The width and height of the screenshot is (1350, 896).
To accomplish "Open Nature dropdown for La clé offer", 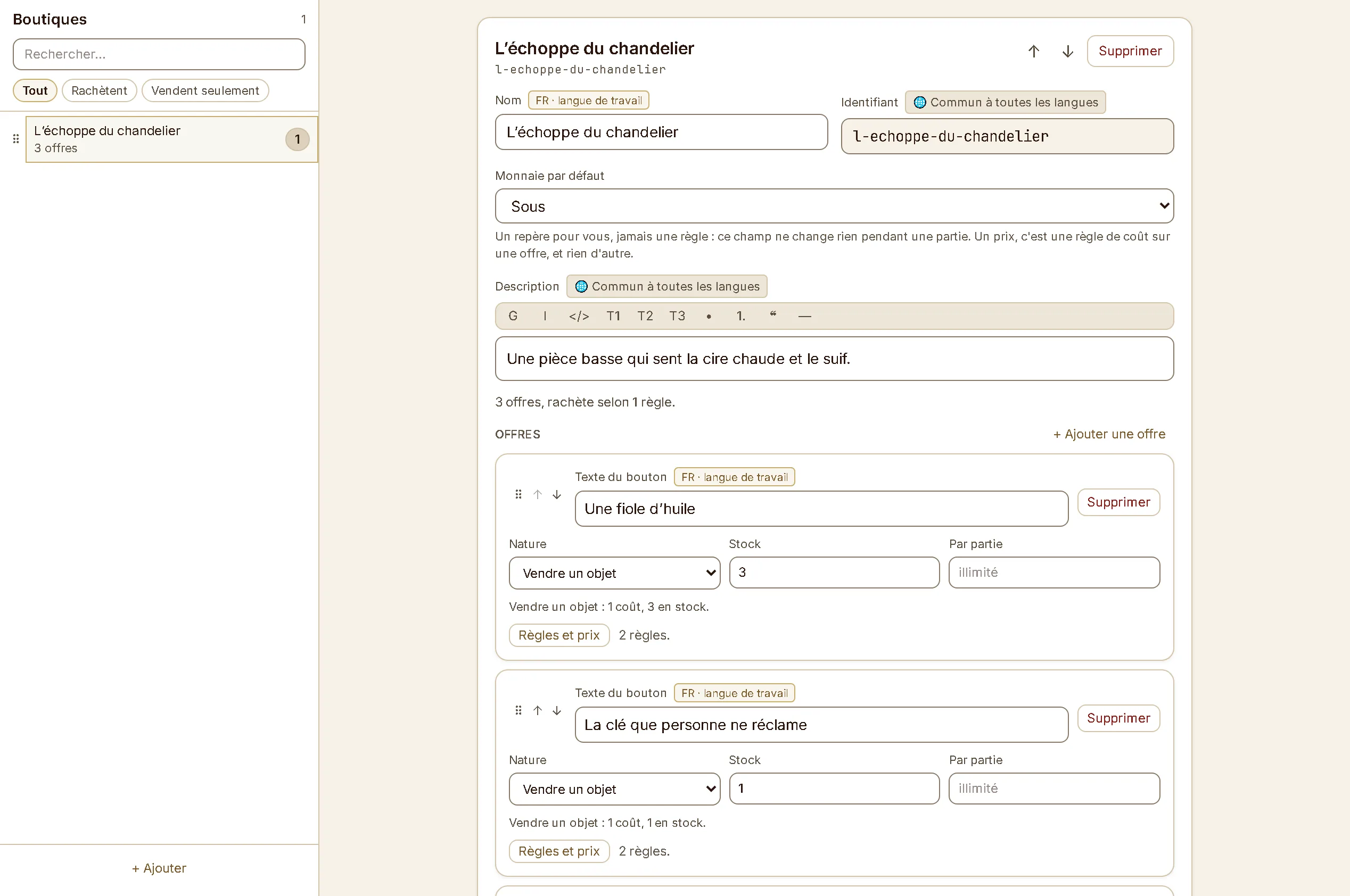I will [614, 789].
